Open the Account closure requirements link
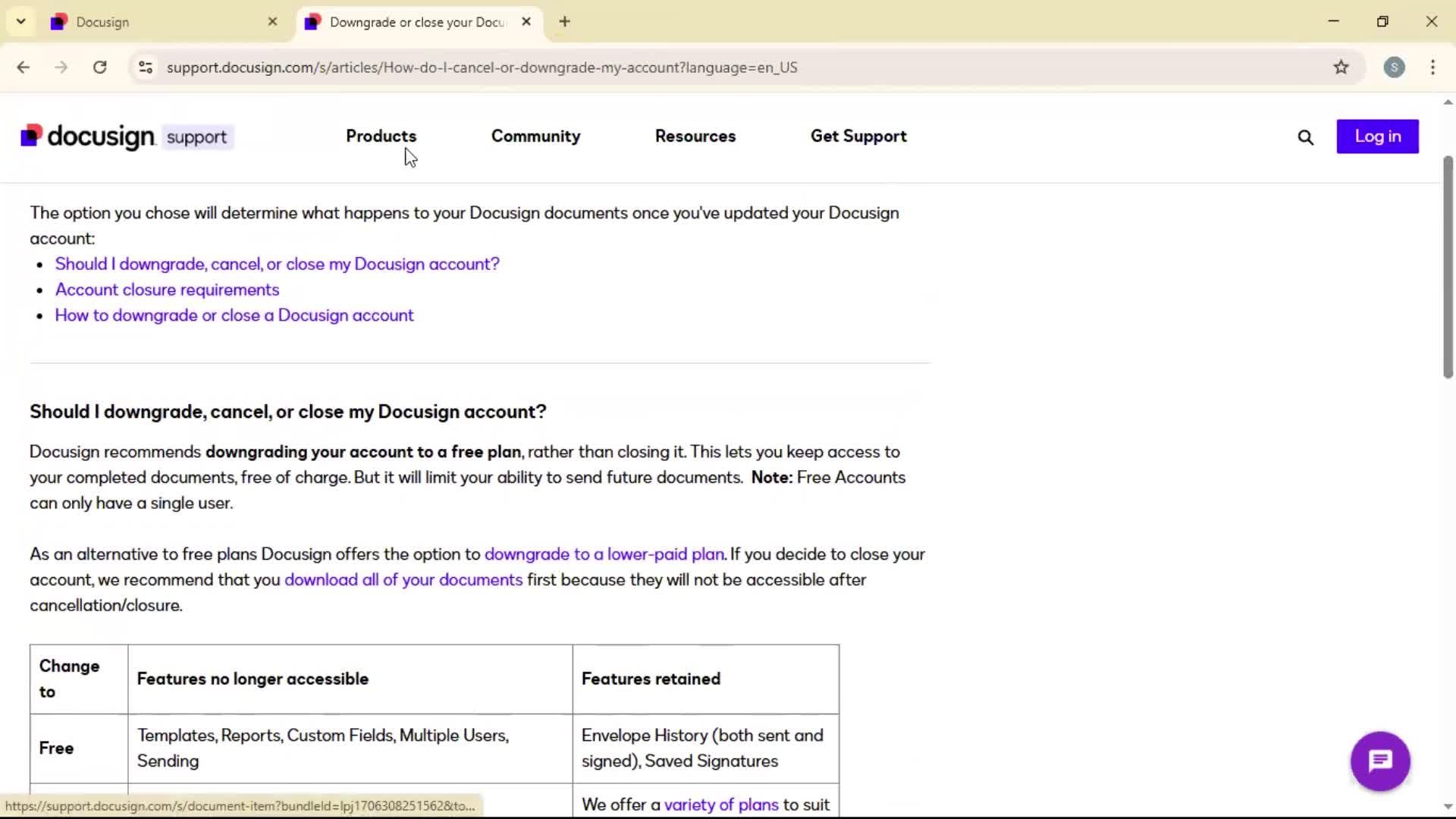Image resolution: width=1456 pixels, height=819 pixels. pyautogui.click(x=167, y=290)
